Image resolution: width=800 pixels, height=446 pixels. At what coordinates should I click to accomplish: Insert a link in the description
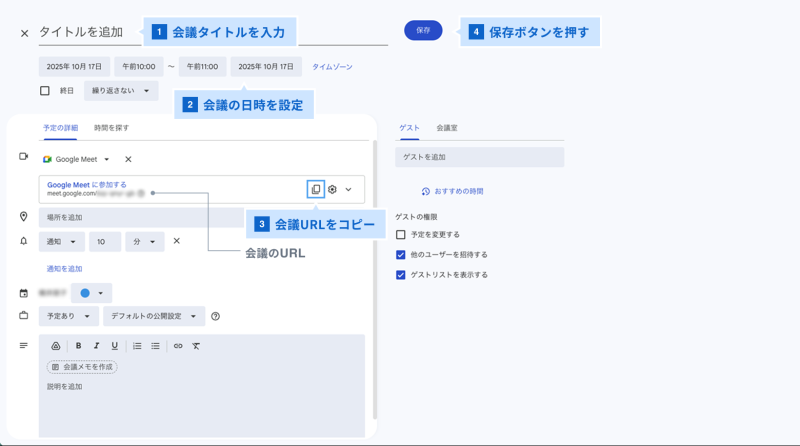[178, 346]
